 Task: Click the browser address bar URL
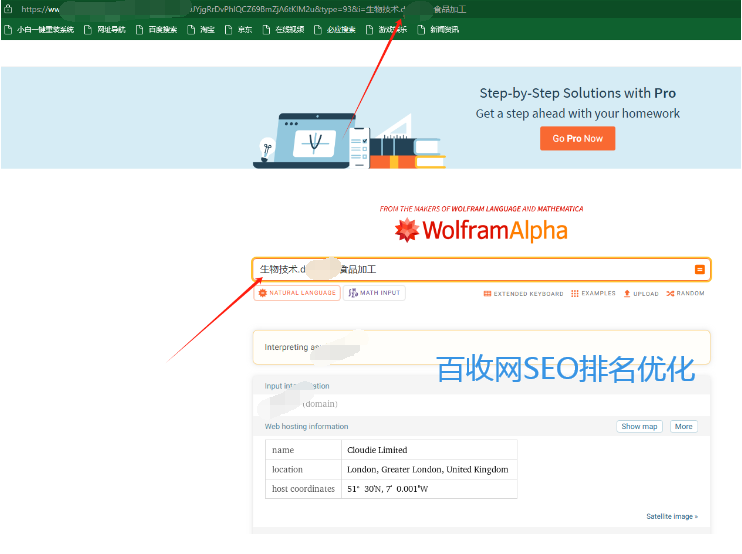(244, 9)
